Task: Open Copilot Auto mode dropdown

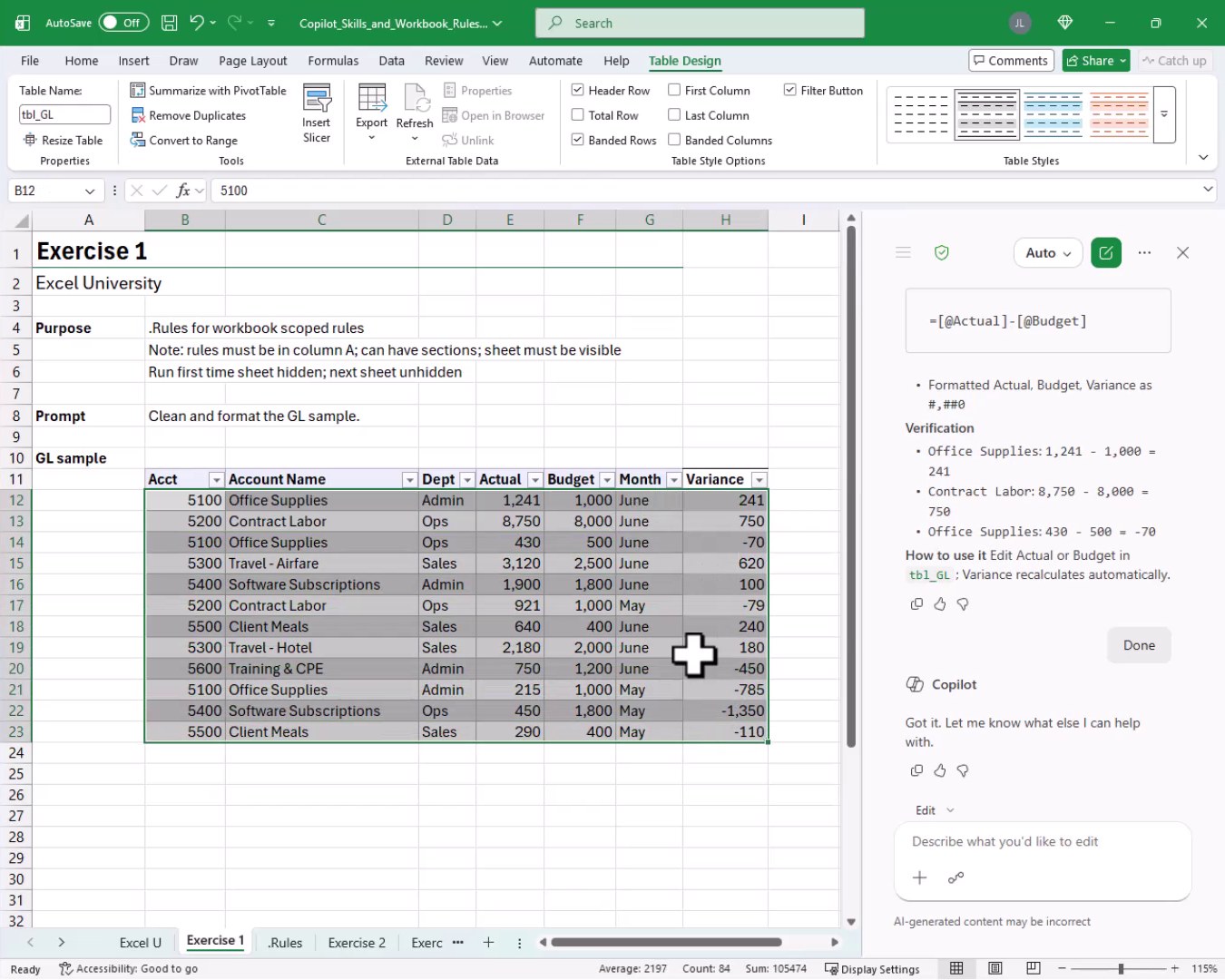Action: pos(1048,253)
